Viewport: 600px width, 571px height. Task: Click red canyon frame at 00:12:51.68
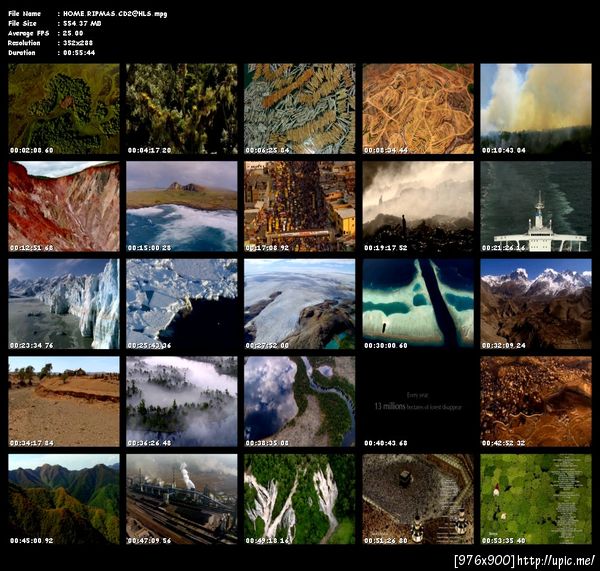[64, 207]
